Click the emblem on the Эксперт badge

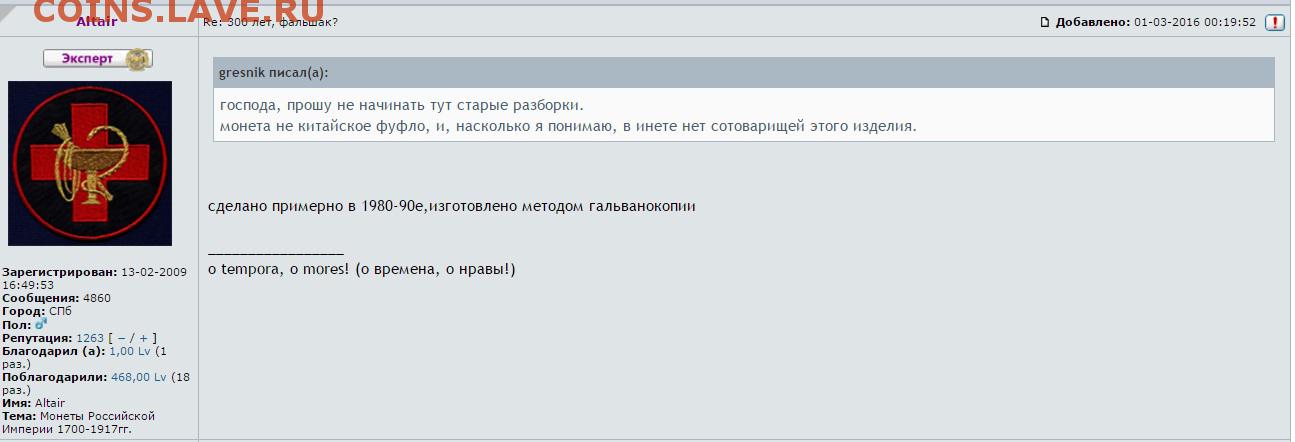click(138, 59)
